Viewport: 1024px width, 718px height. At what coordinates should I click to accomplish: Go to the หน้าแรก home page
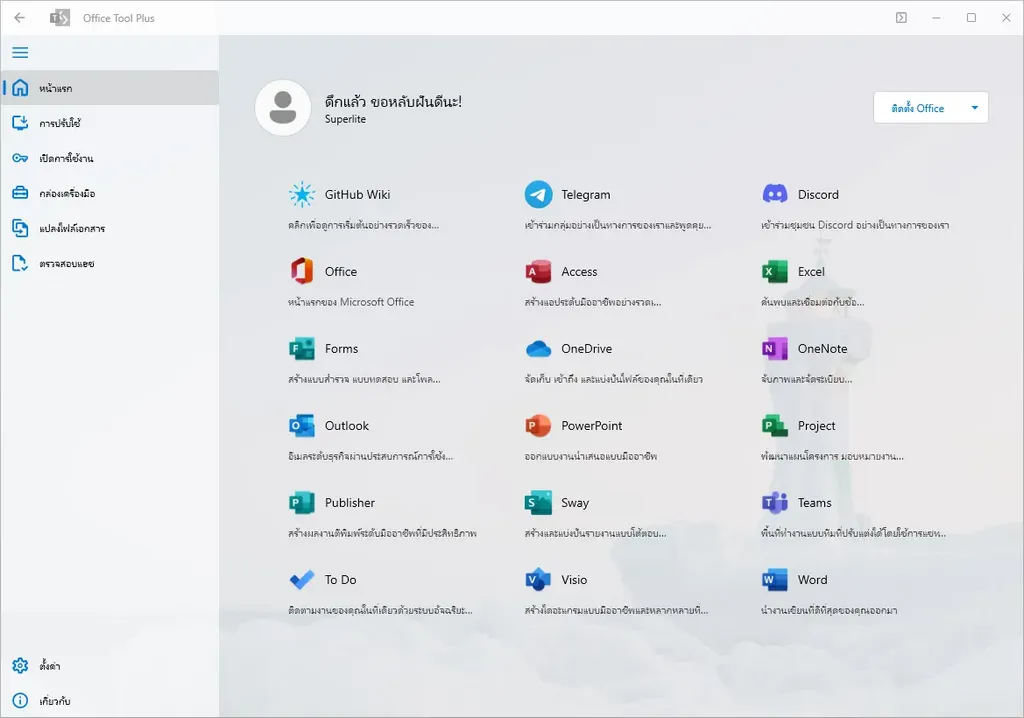(110, 88)
